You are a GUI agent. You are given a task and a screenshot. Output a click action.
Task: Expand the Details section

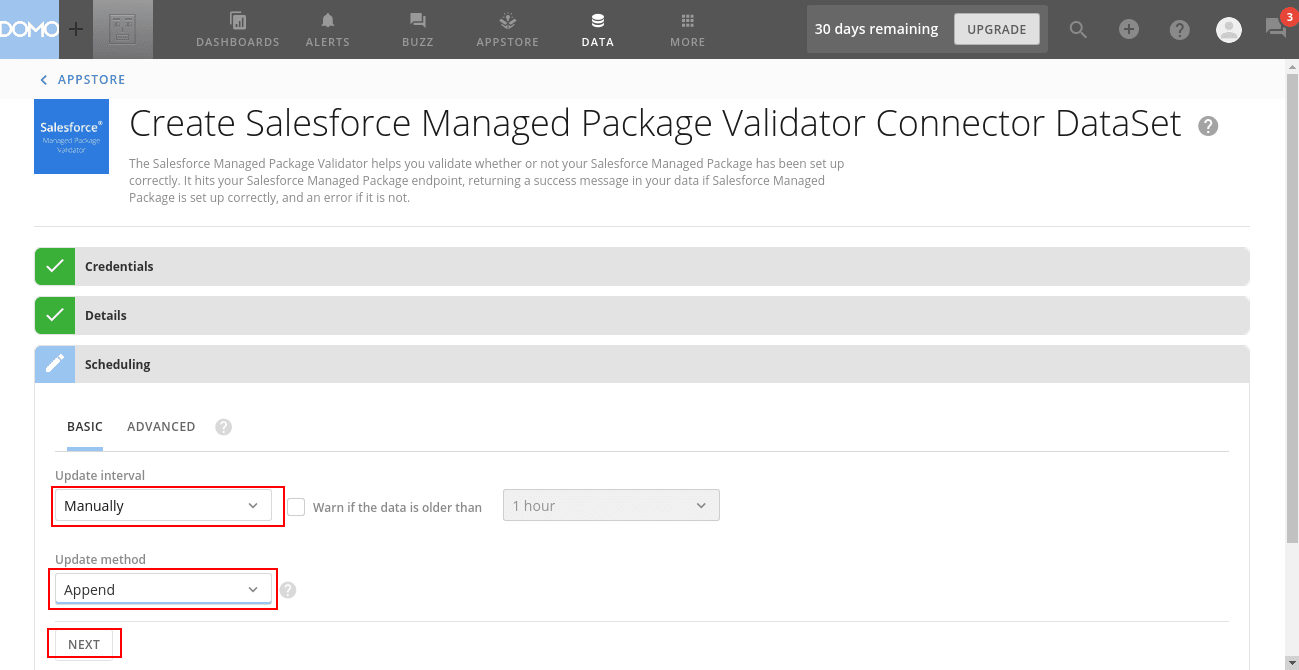coord(642,316)
